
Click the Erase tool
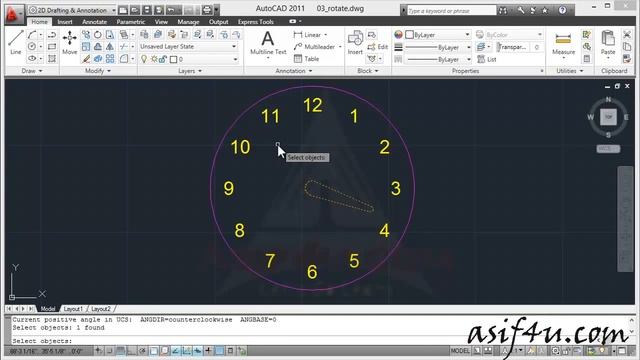pos(86,59)
